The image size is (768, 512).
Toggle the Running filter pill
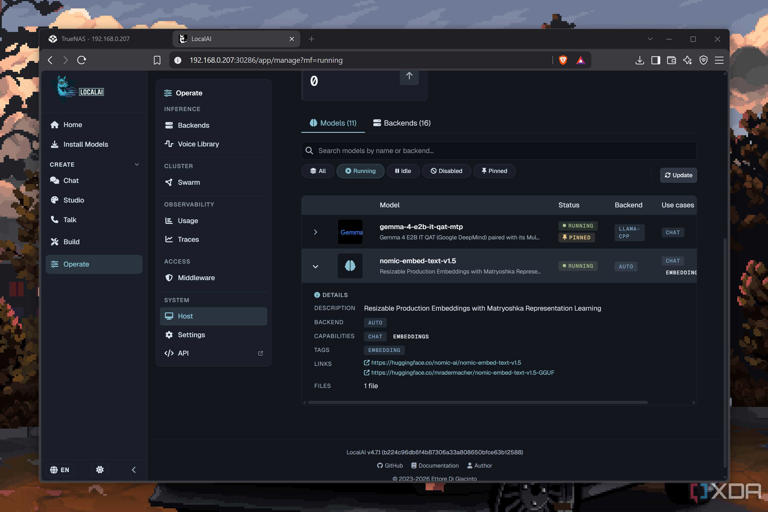[x=360, y=171]
